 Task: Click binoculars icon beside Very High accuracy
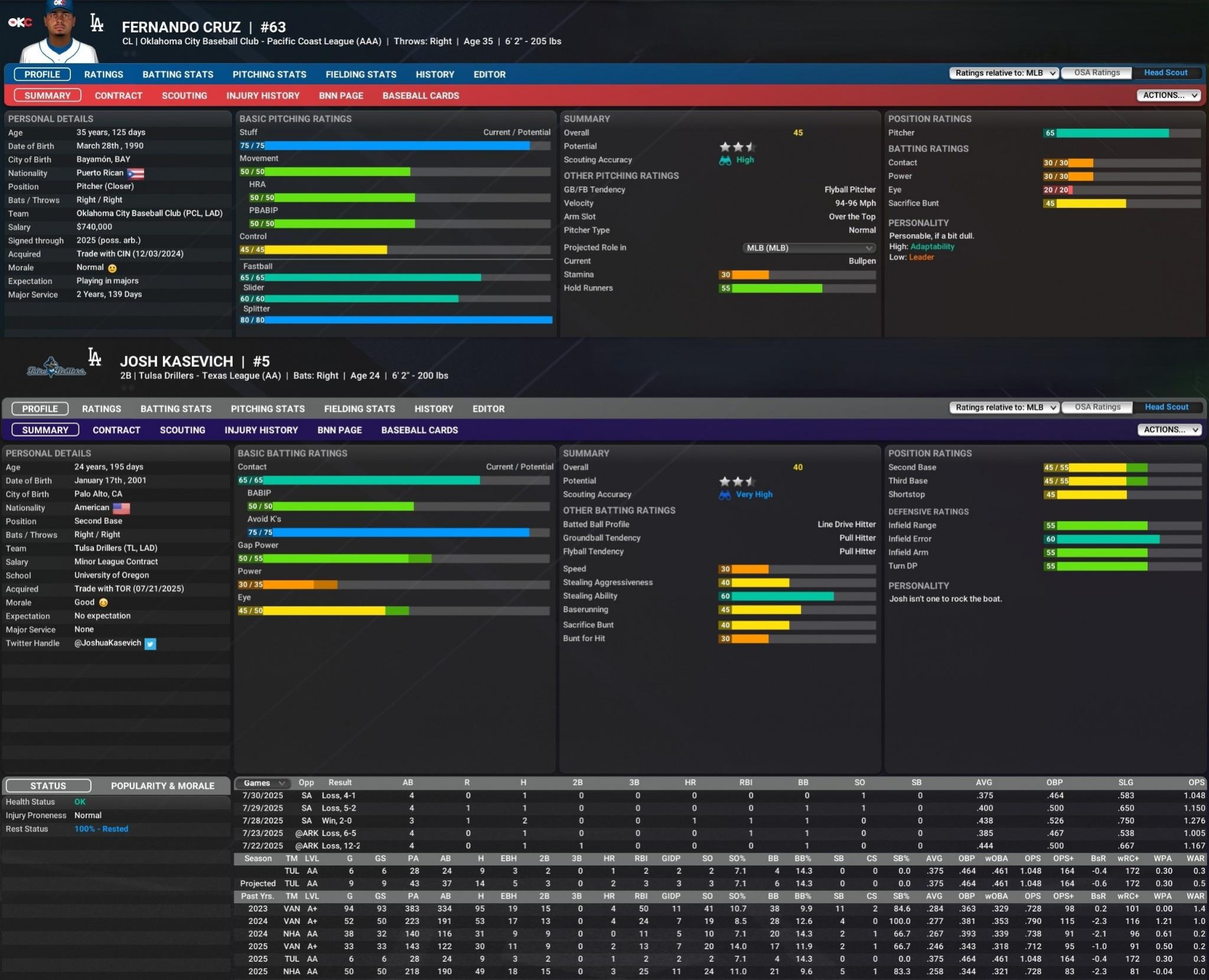click(725, 495)
